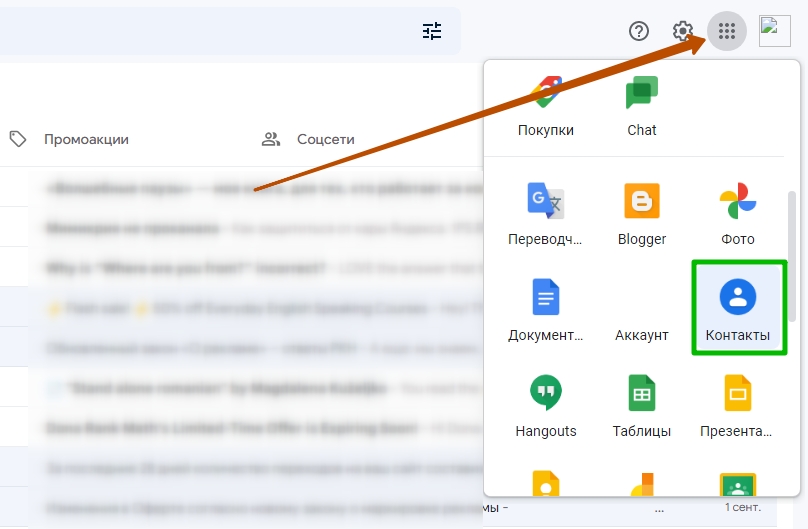Open the green Classroom app icon

click(737, 484)
